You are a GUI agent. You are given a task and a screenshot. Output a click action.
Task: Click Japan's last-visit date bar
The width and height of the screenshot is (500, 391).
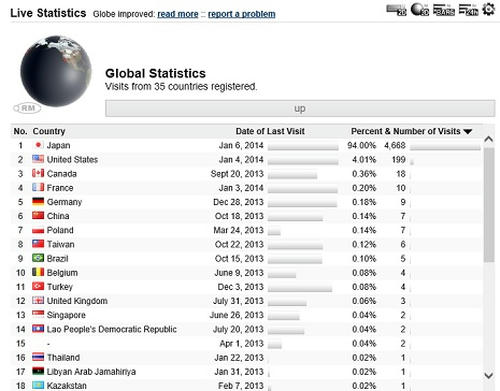point(303,147)
